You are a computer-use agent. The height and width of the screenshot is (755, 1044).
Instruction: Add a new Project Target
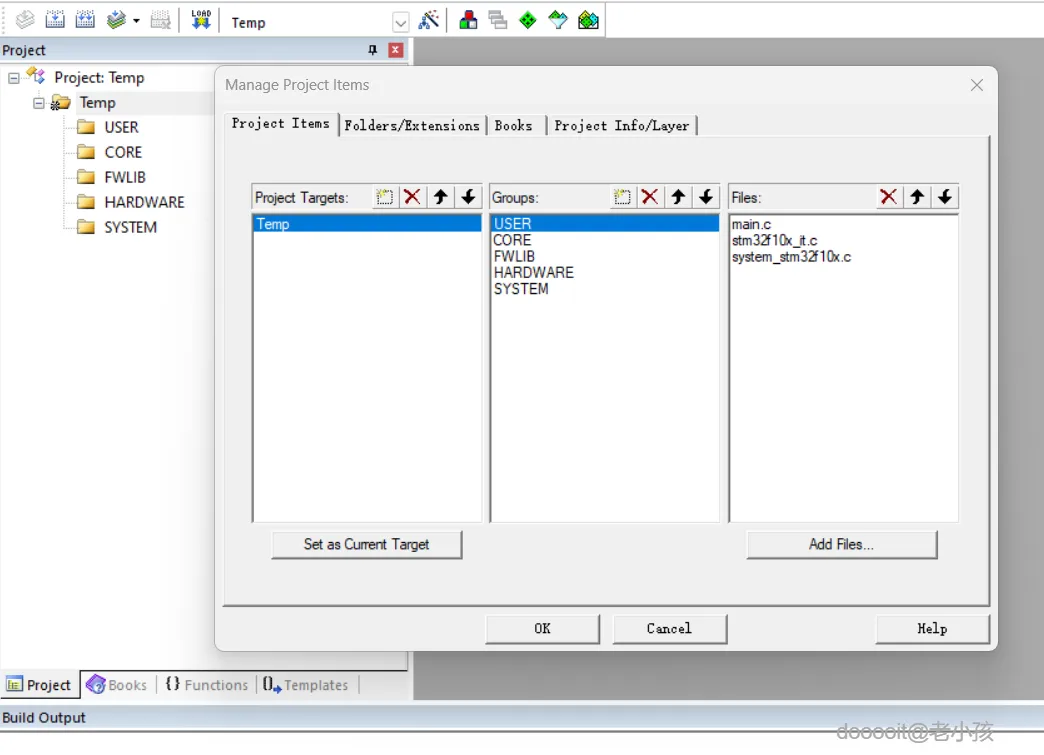(384, 197)
